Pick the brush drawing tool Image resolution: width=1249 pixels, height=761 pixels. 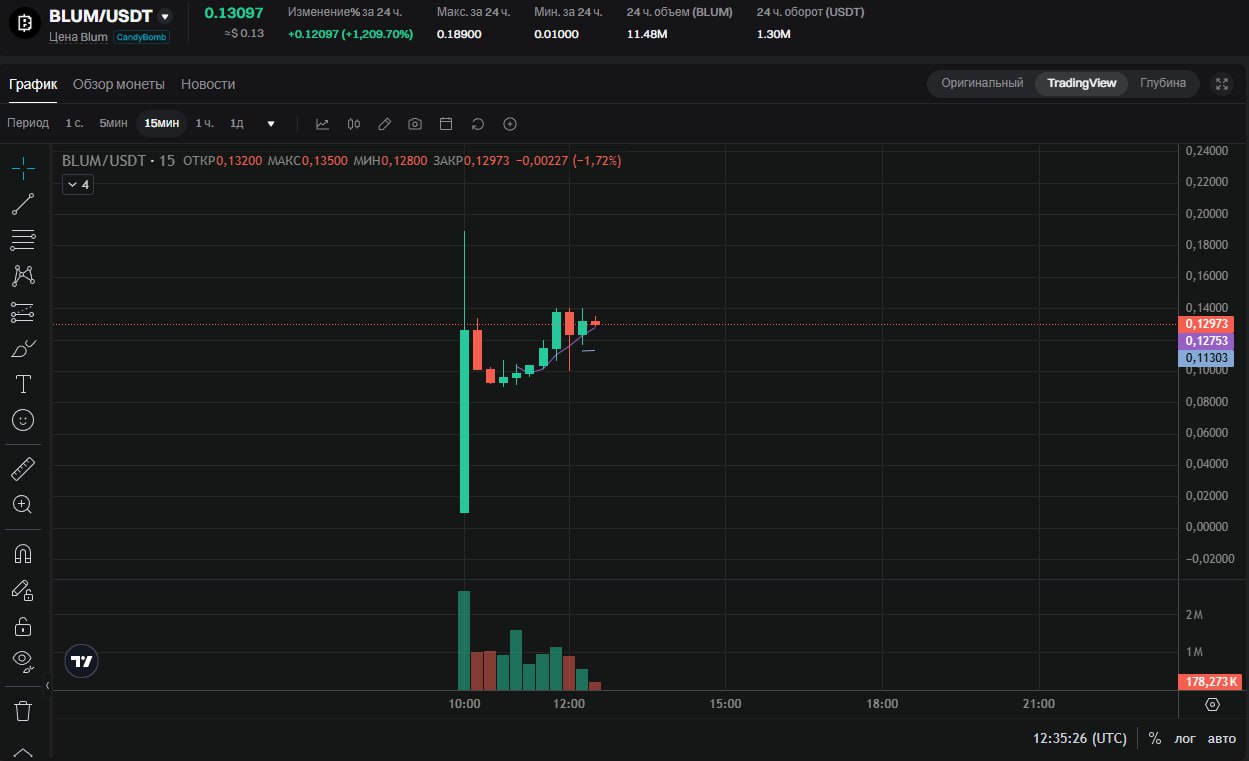(x=23, y=348)
